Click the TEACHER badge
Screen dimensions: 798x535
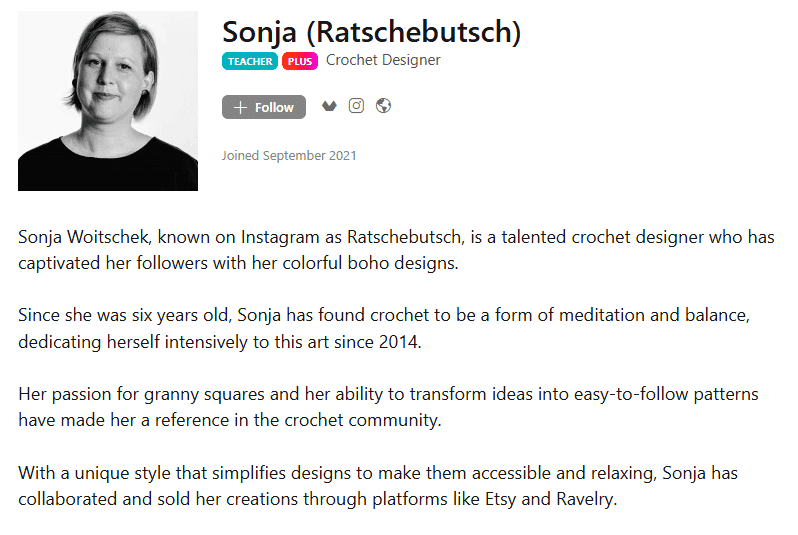(x=250, y=61)
